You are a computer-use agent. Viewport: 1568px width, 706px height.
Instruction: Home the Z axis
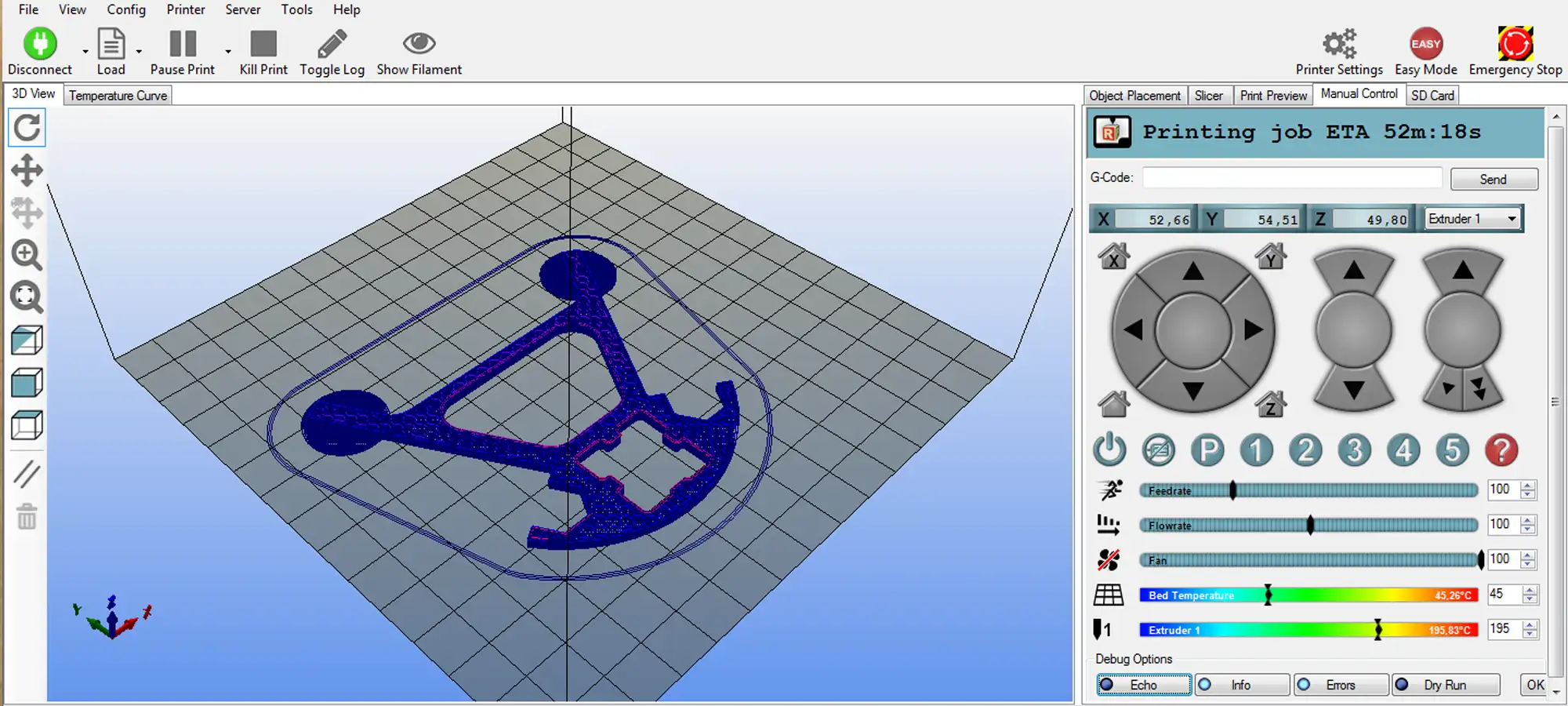(x=1271, y=404)
